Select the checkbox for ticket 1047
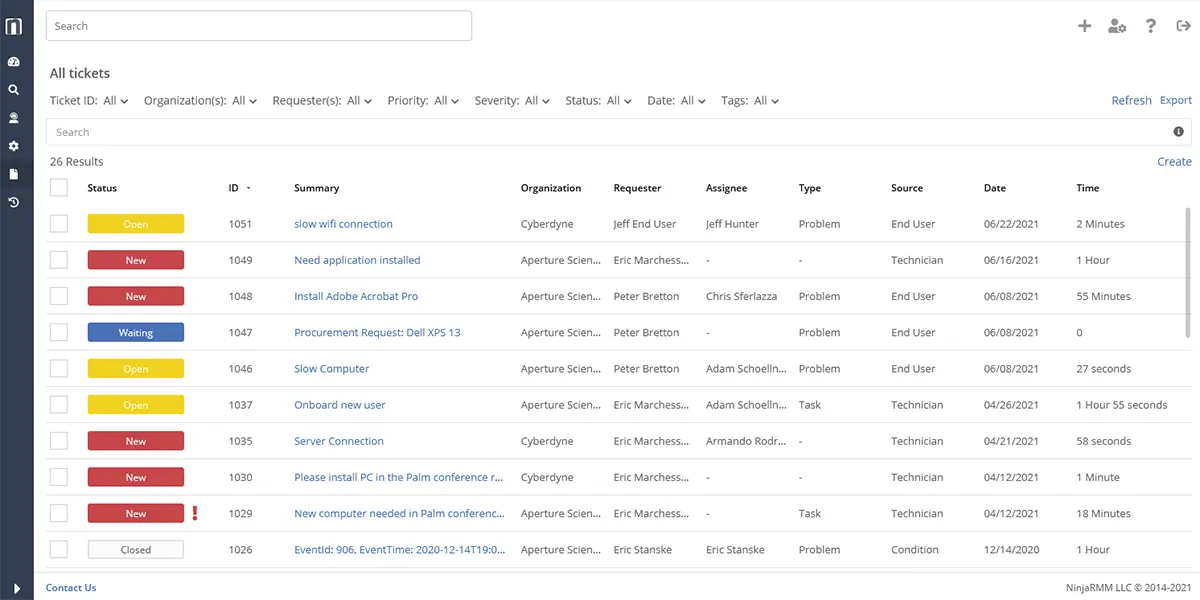 click(x=59, y=333)
